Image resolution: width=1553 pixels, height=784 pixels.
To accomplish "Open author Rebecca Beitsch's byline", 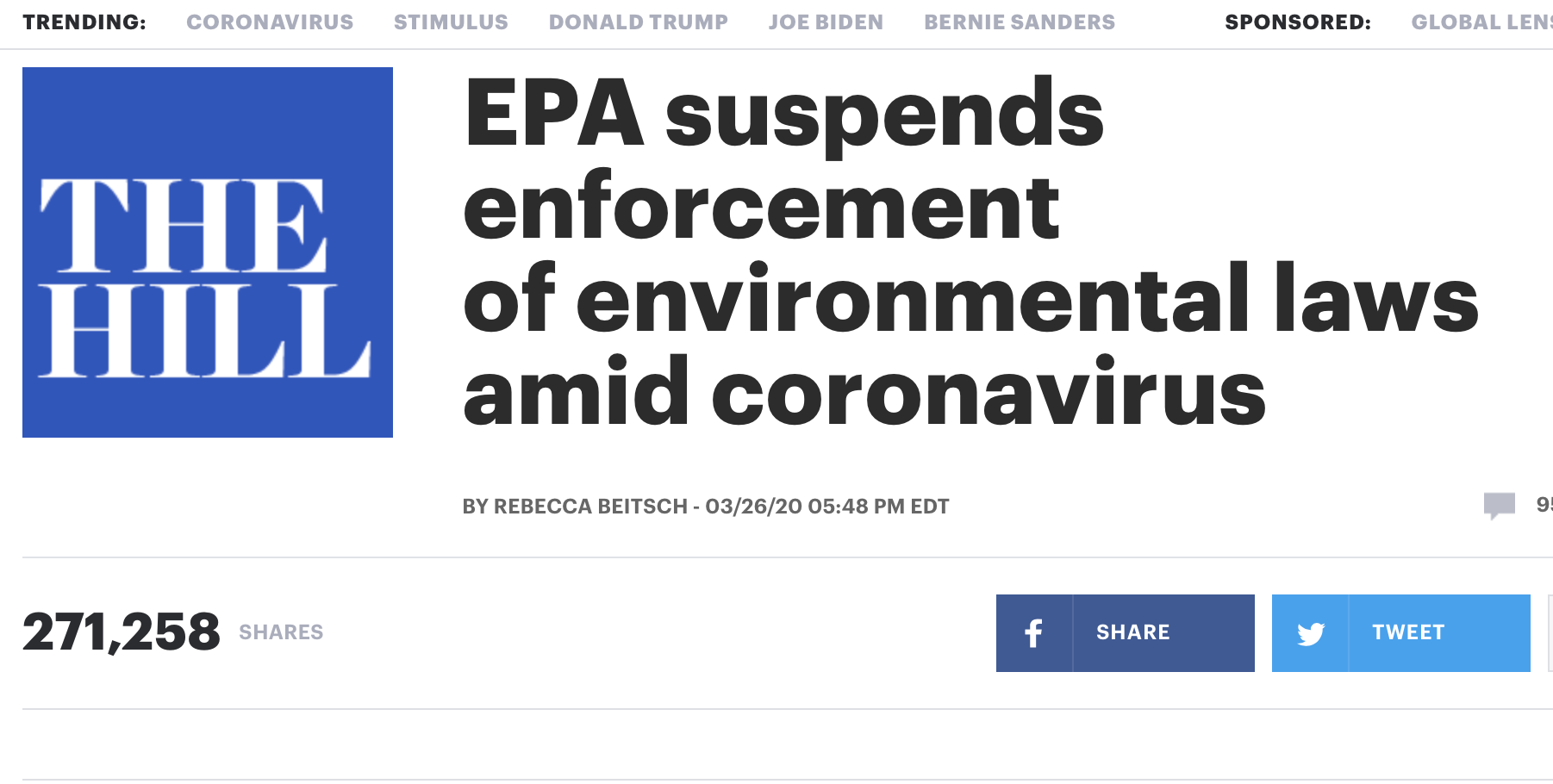I will (x=590, y=507).
